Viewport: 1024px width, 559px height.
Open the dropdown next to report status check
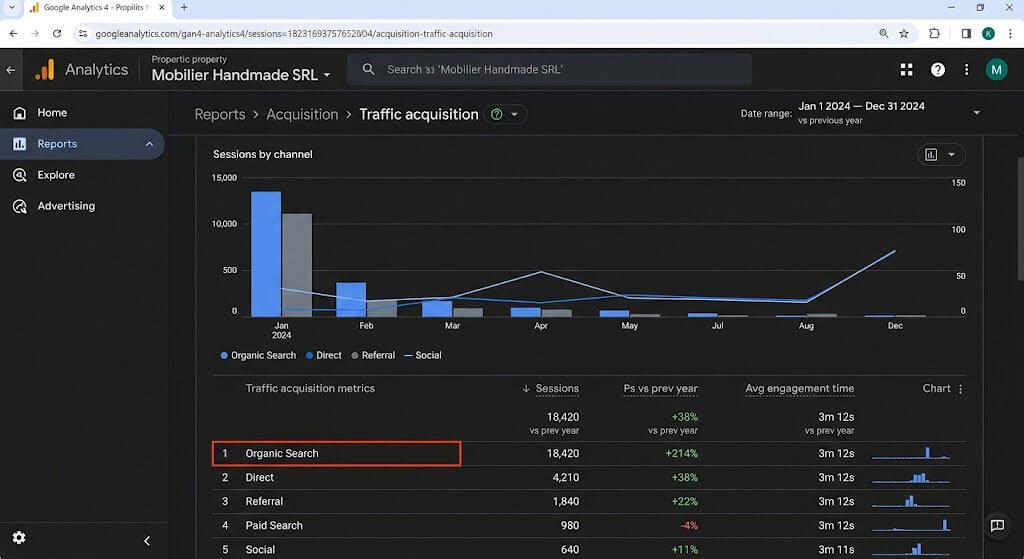515,114
